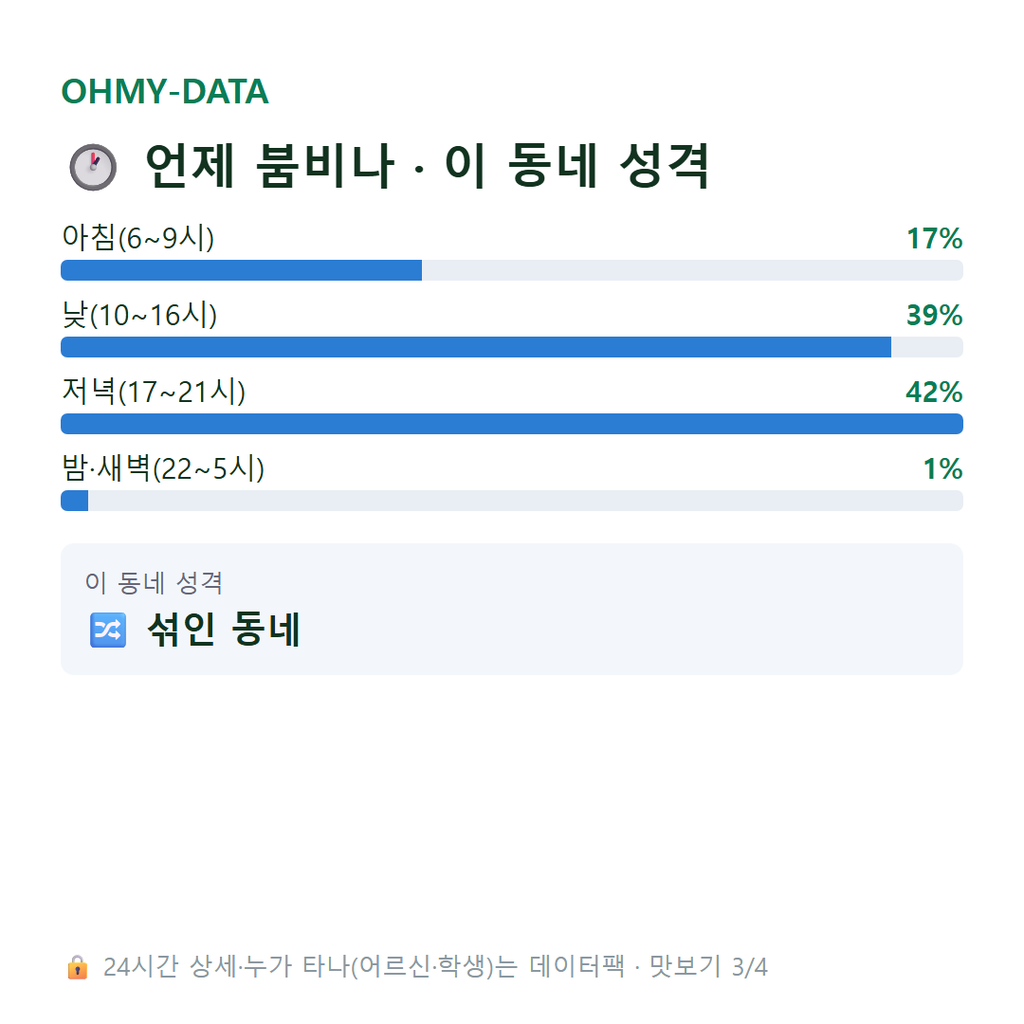The height and width of the screenshot is (1024, 1024).
Task: Select the 낮(10~16시) label
Action: point(139,315)
